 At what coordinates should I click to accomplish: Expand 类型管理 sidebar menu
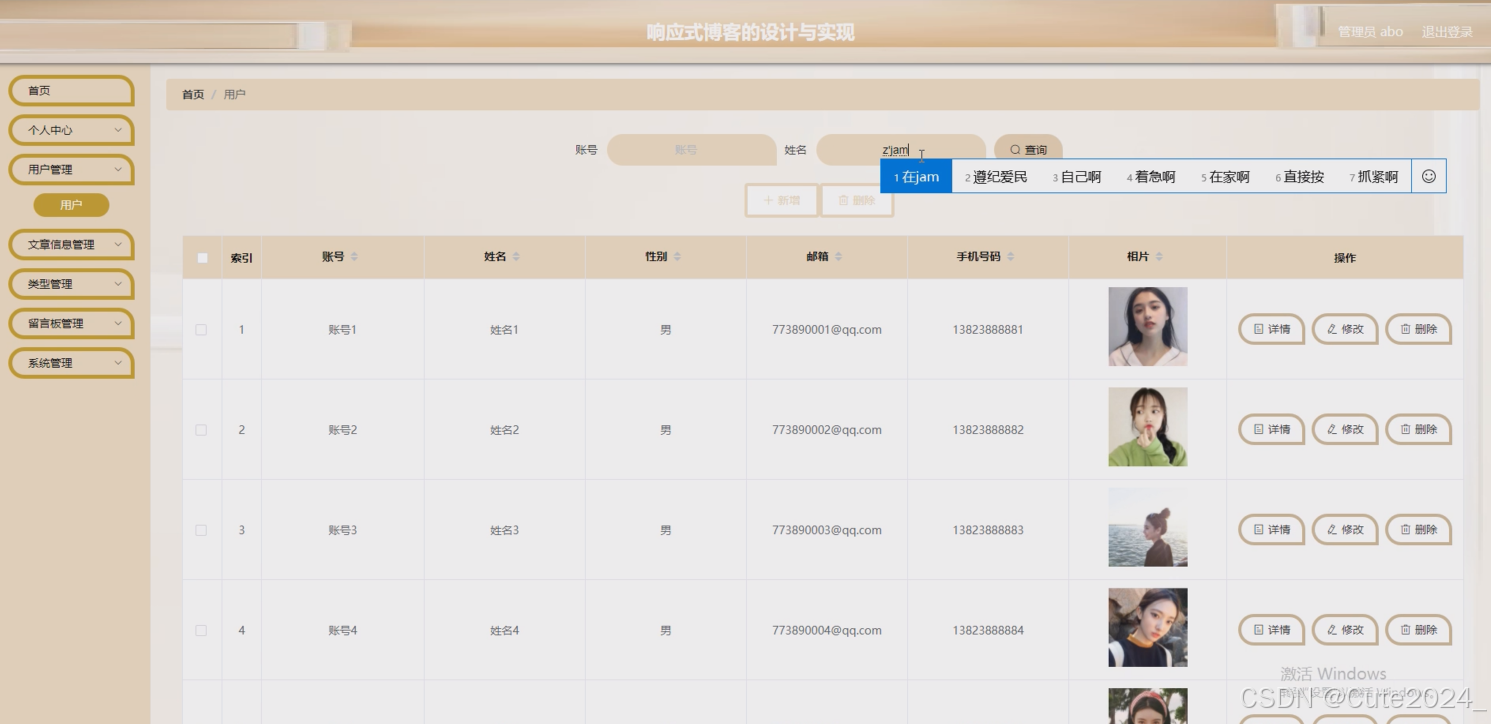(x=71, y=284)
